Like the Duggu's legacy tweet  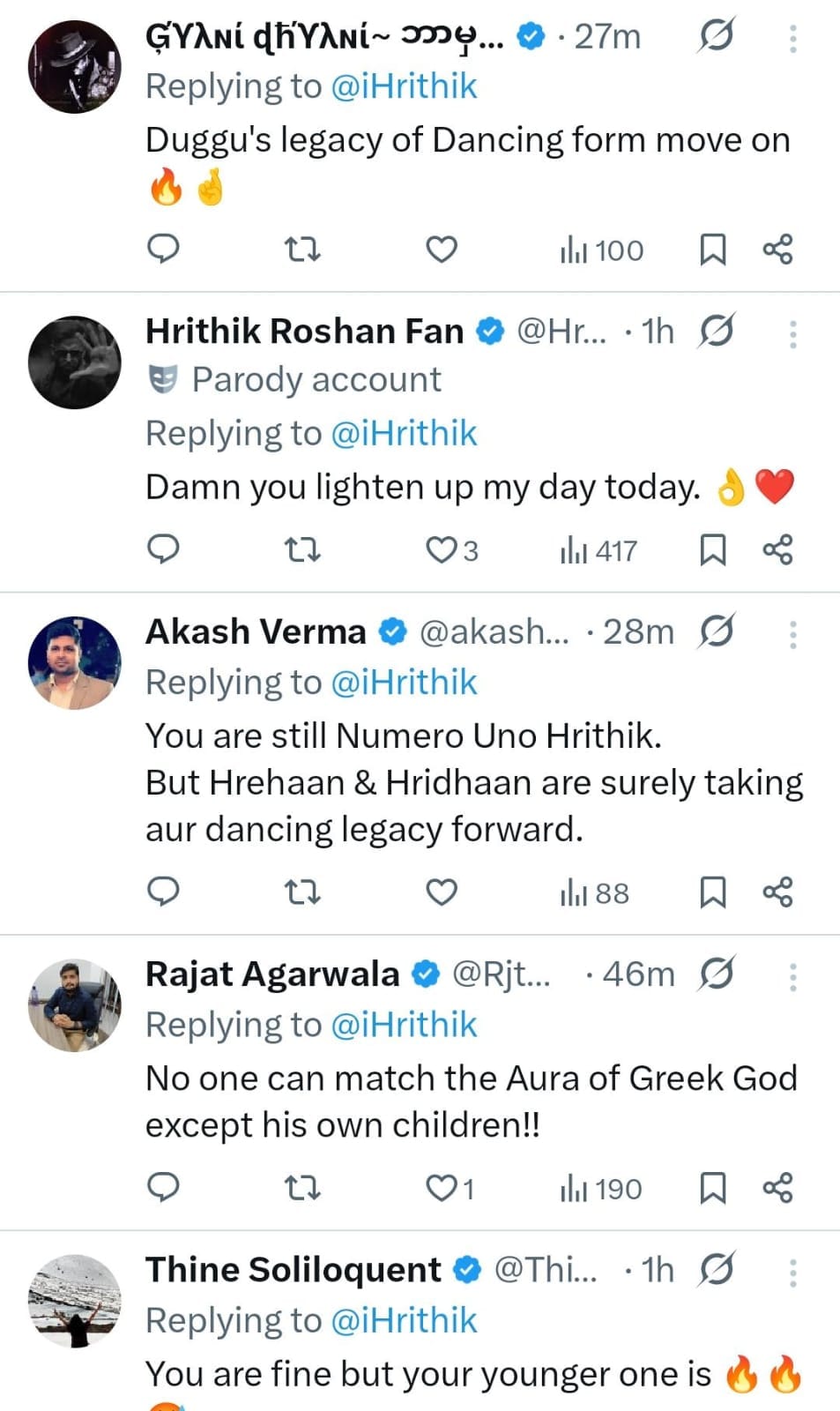coord(442,250)
